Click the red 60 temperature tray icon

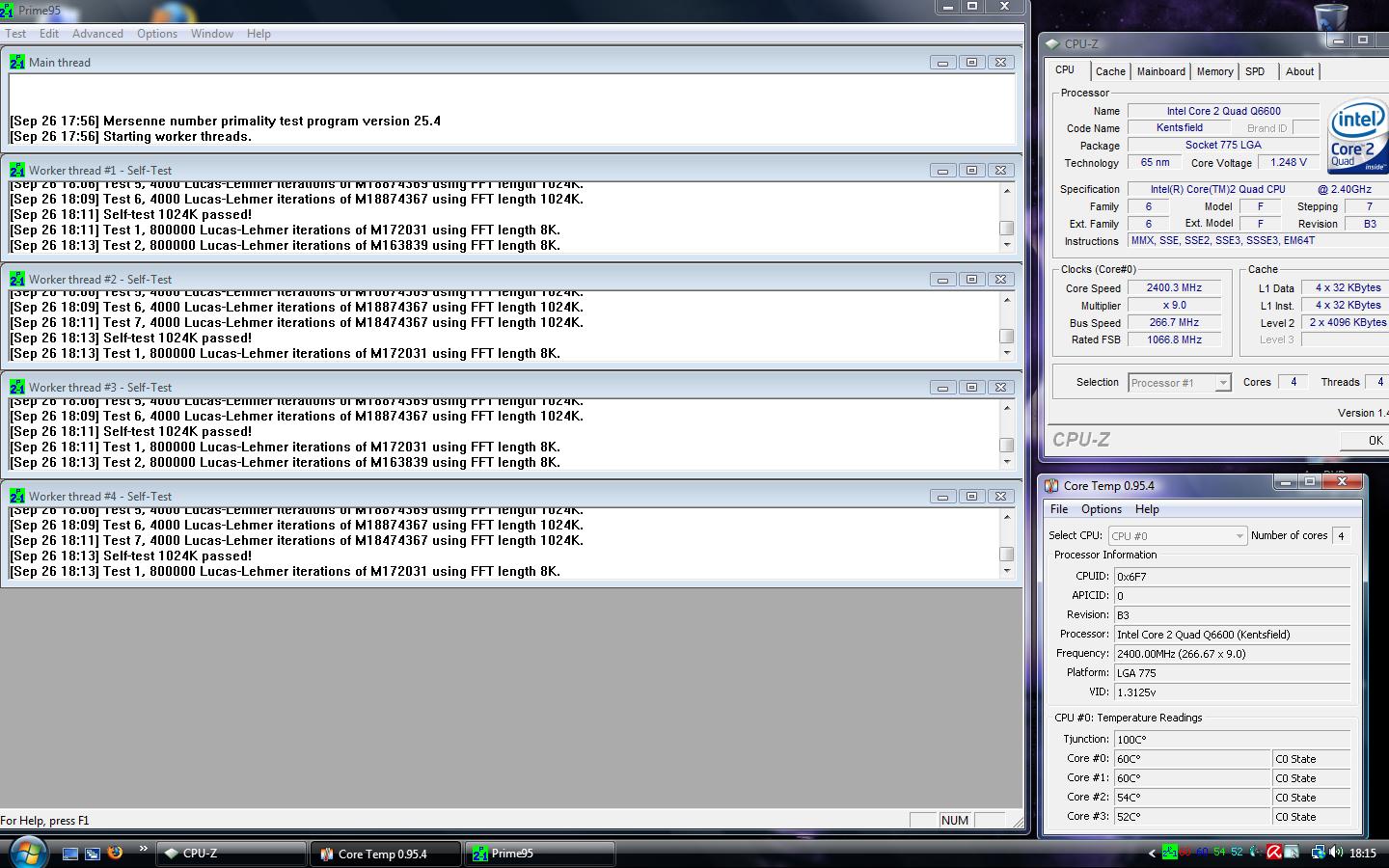1185,852
